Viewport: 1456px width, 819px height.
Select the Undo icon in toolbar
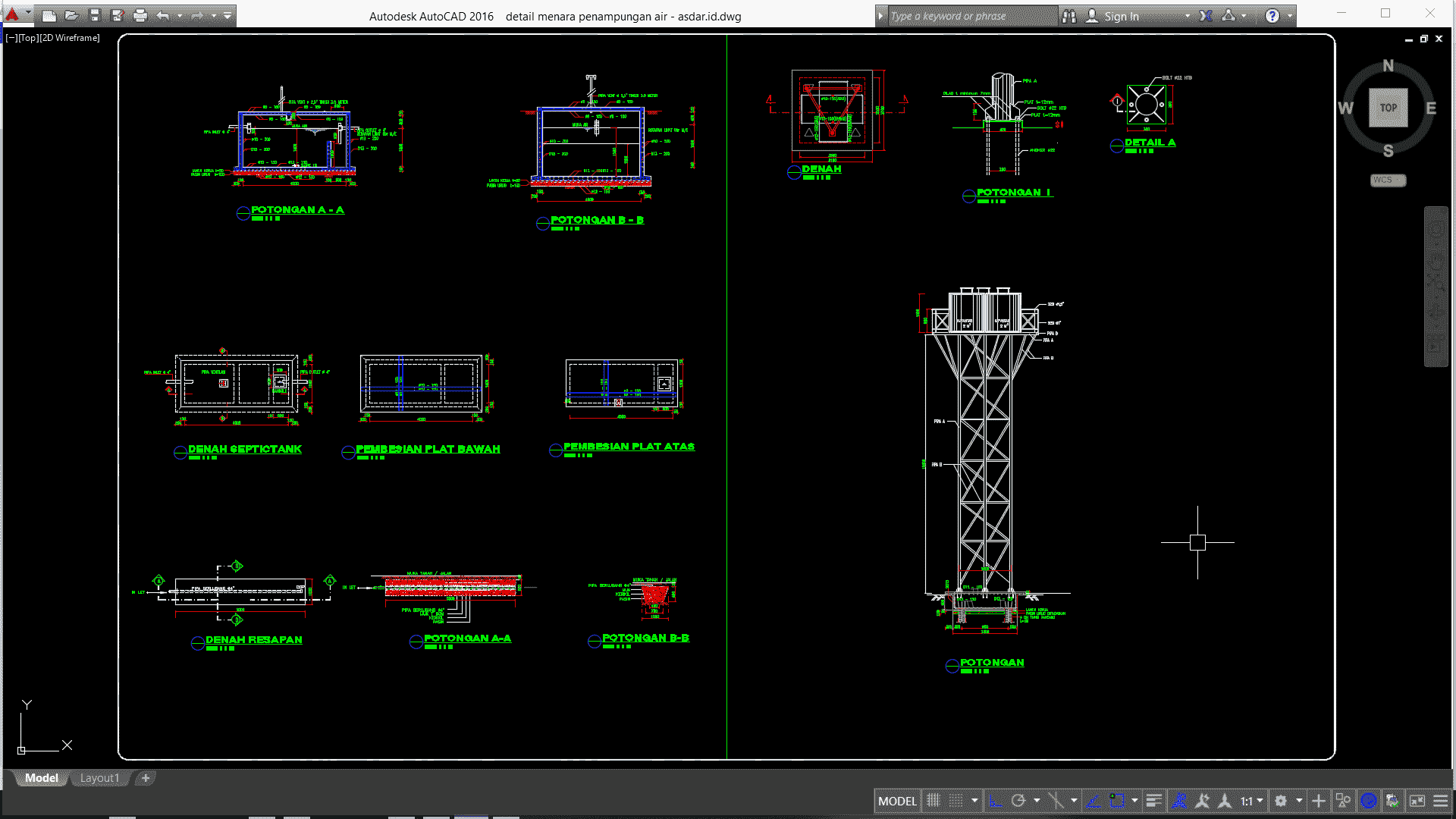click(x=163, y=15)
